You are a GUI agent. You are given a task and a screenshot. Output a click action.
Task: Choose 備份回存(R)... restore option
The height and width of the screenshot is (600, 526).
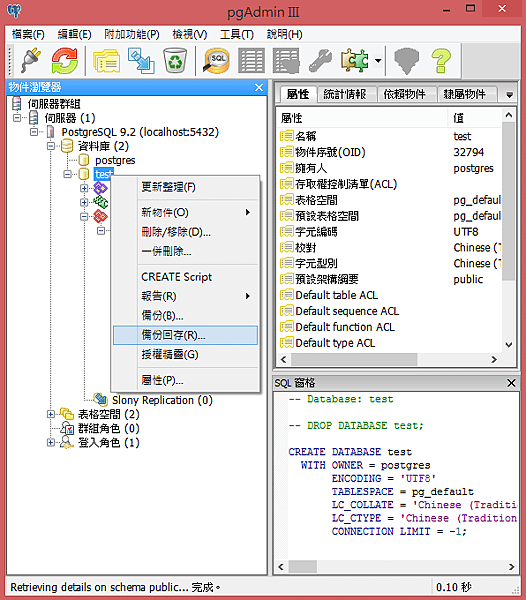[x=185, y=335]
